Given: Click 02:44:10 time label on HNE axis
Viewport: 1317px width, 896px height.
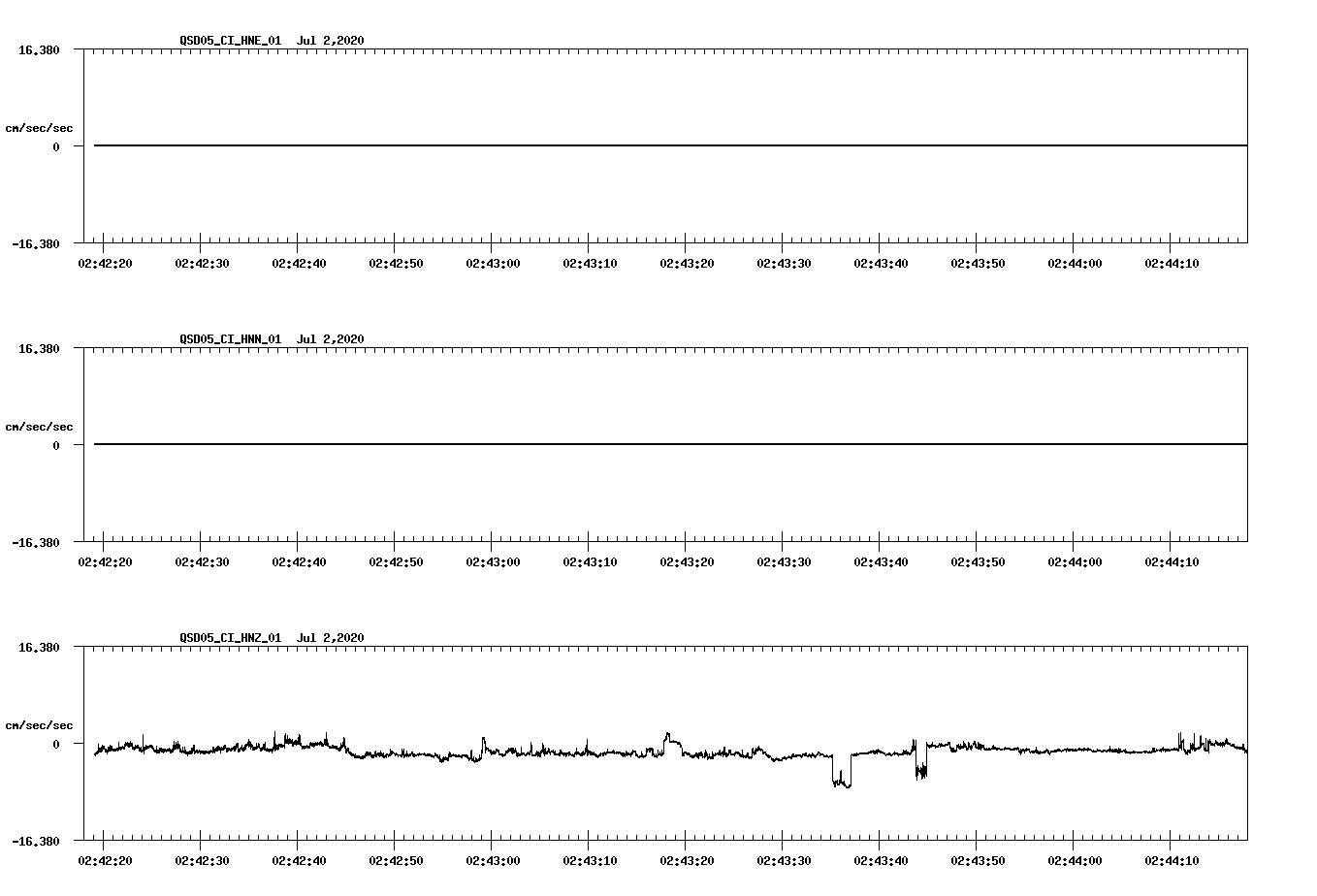Looking at the screenshot, I should pyautogui.click(x=1172, y=263).
